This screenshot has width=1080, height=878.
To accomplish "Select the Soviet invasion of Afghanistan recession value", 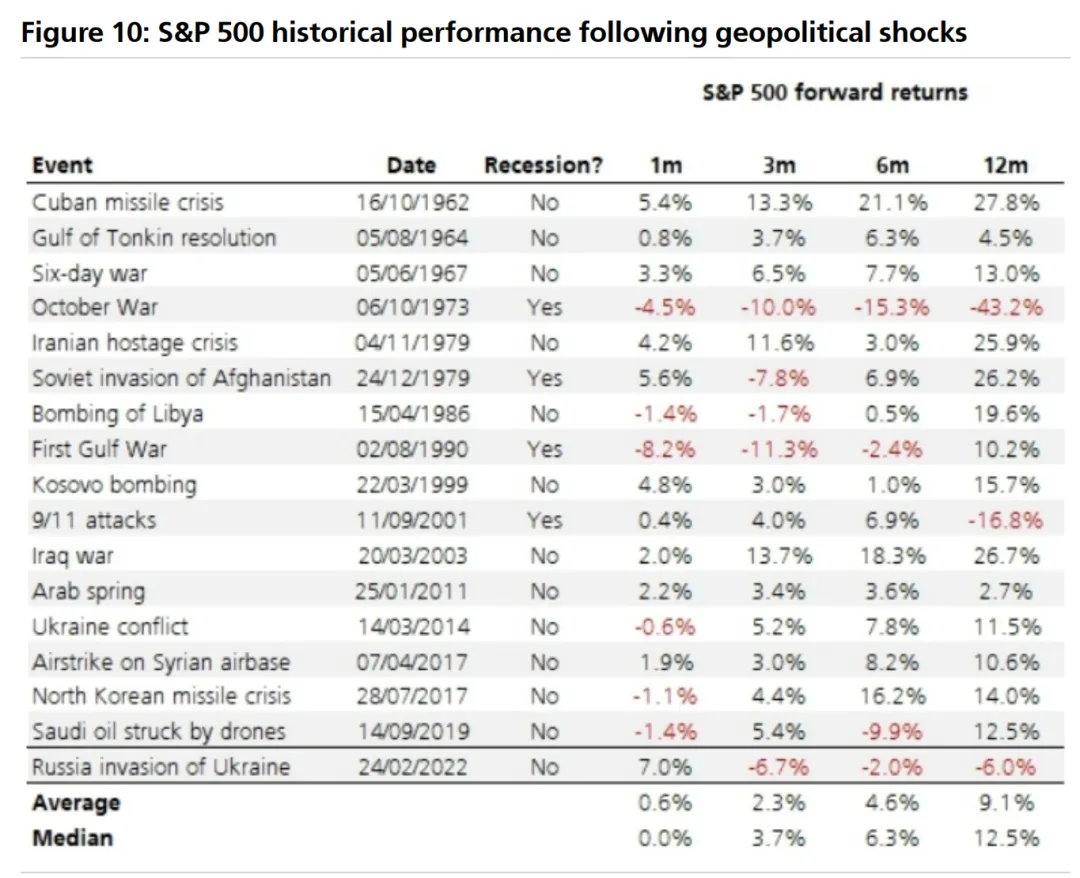I will [x=544, y=378].
